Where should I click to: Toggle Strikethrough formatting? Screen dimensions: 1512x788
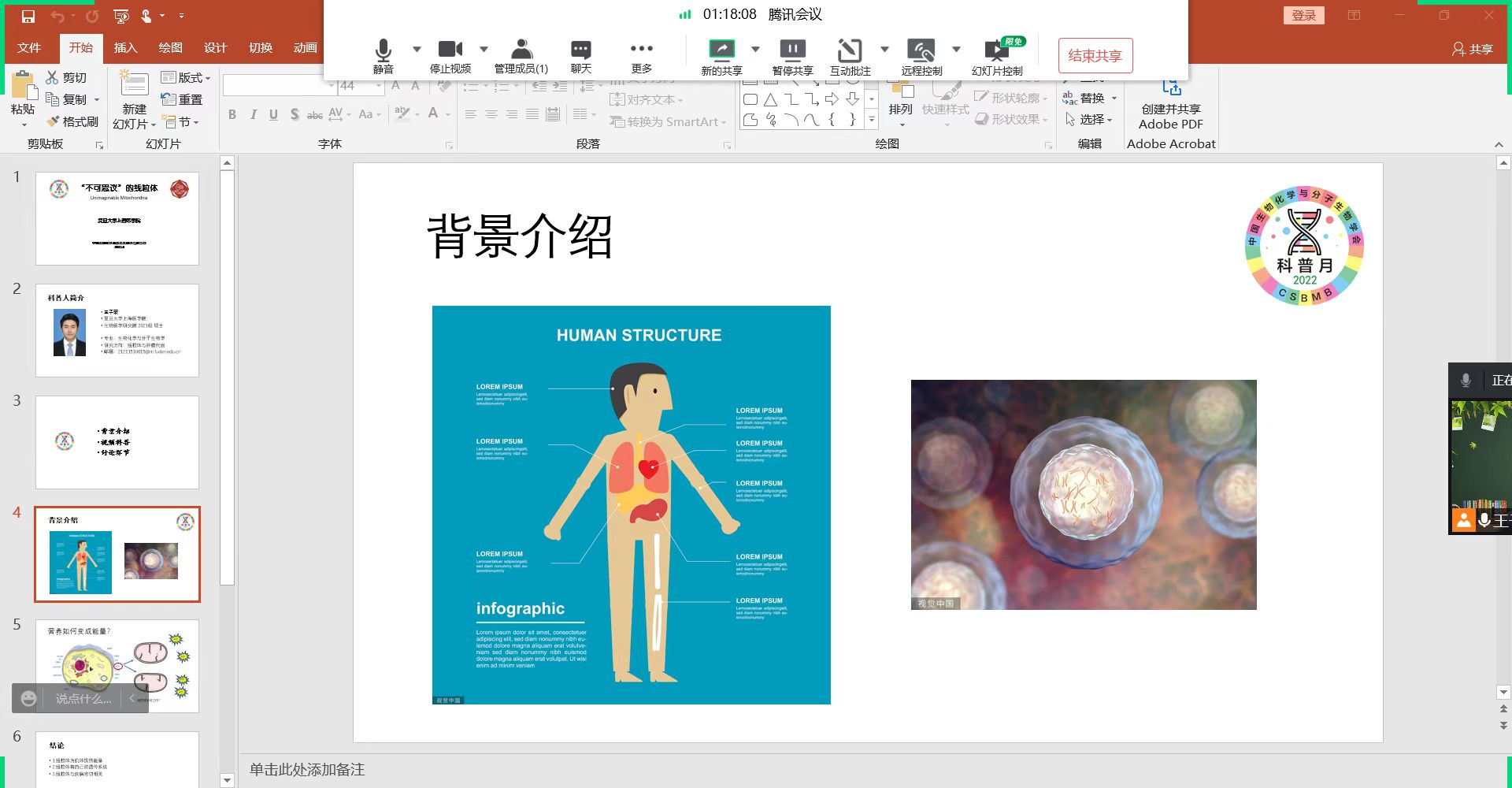coord(314,115)
